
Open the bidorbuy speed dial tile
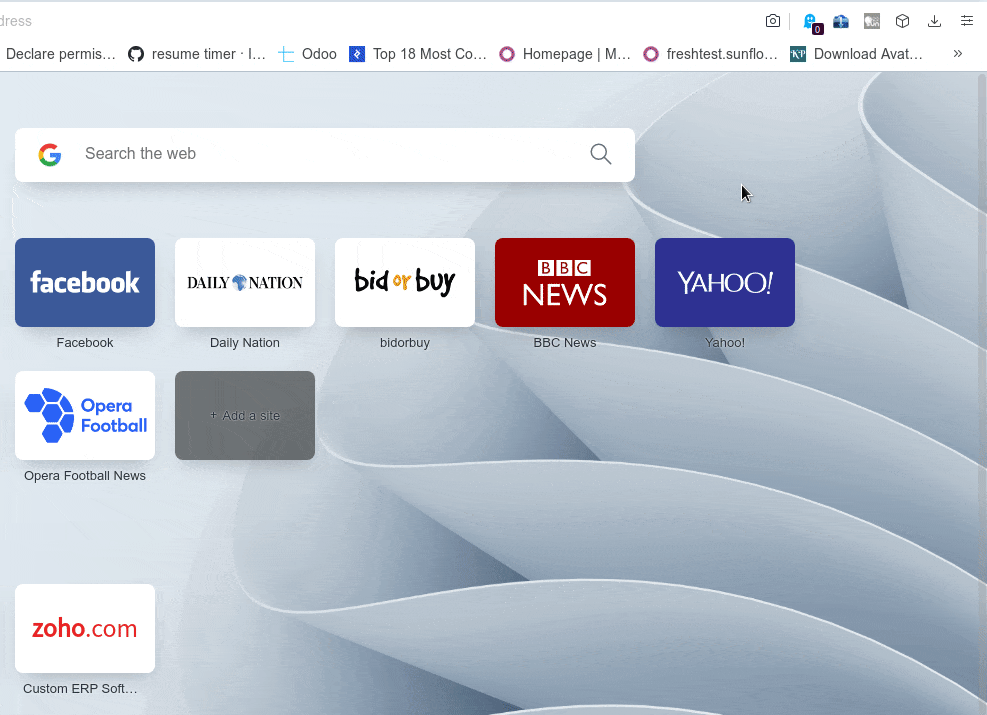[x=405, y=283]
